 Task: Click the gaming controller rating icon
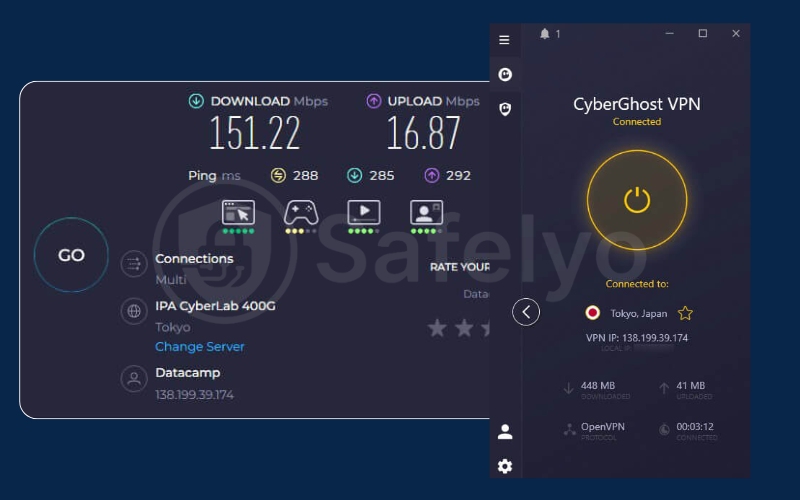(301, 213)
